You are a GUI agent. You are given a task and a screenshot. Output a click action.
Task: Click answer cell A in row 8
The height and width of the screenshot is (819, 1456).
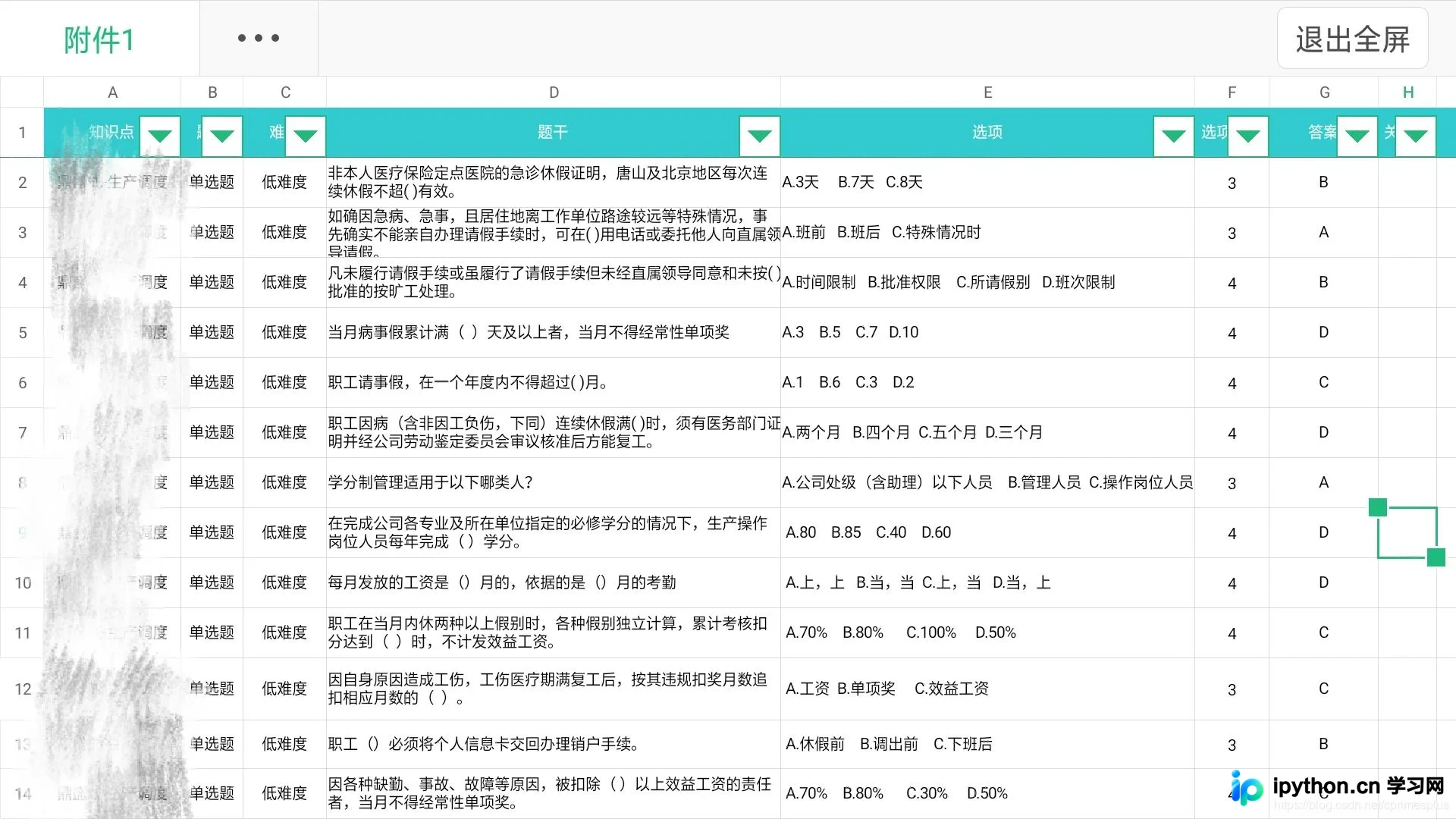[1324, 482]
